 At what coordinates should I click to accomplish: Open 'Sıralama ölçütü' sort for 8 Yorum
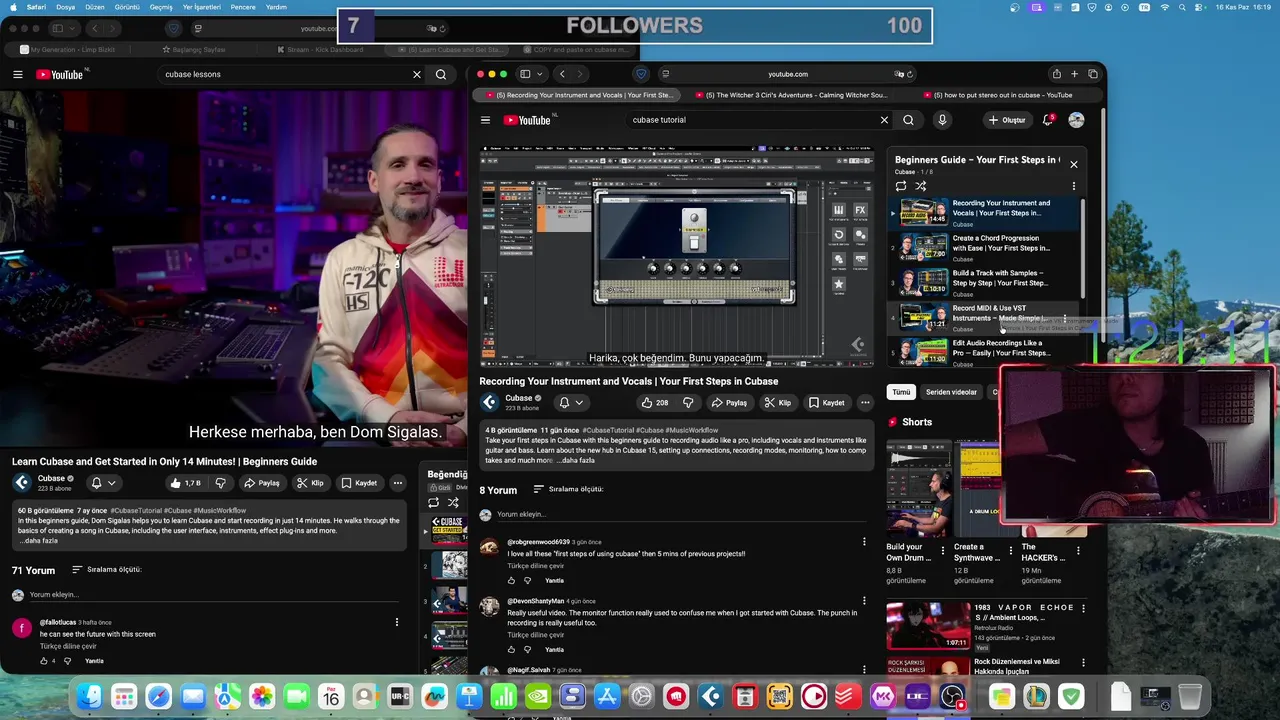568,490
